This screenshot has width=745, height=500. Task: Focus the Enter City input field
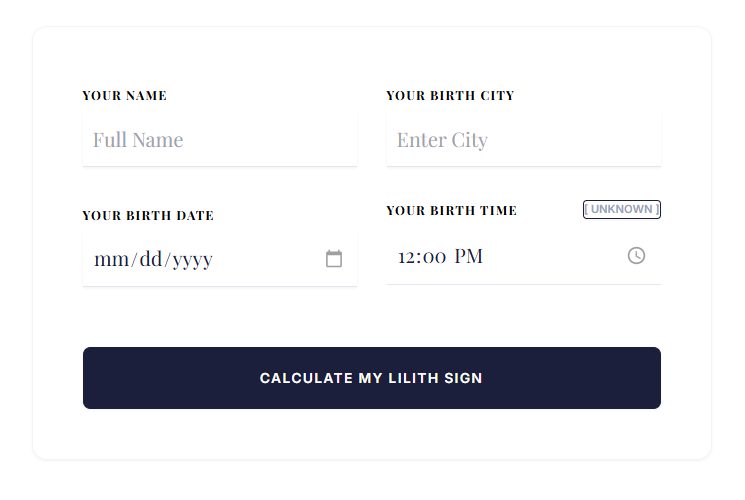click(x=524, y=140)
